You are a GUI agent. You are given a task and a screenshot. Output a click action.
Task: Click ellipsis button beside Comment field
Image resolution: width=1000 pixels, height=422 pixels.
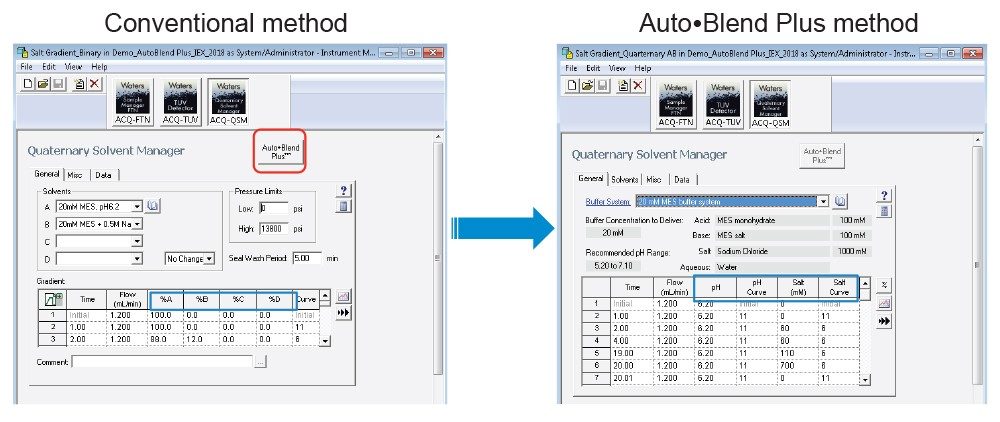260,362
